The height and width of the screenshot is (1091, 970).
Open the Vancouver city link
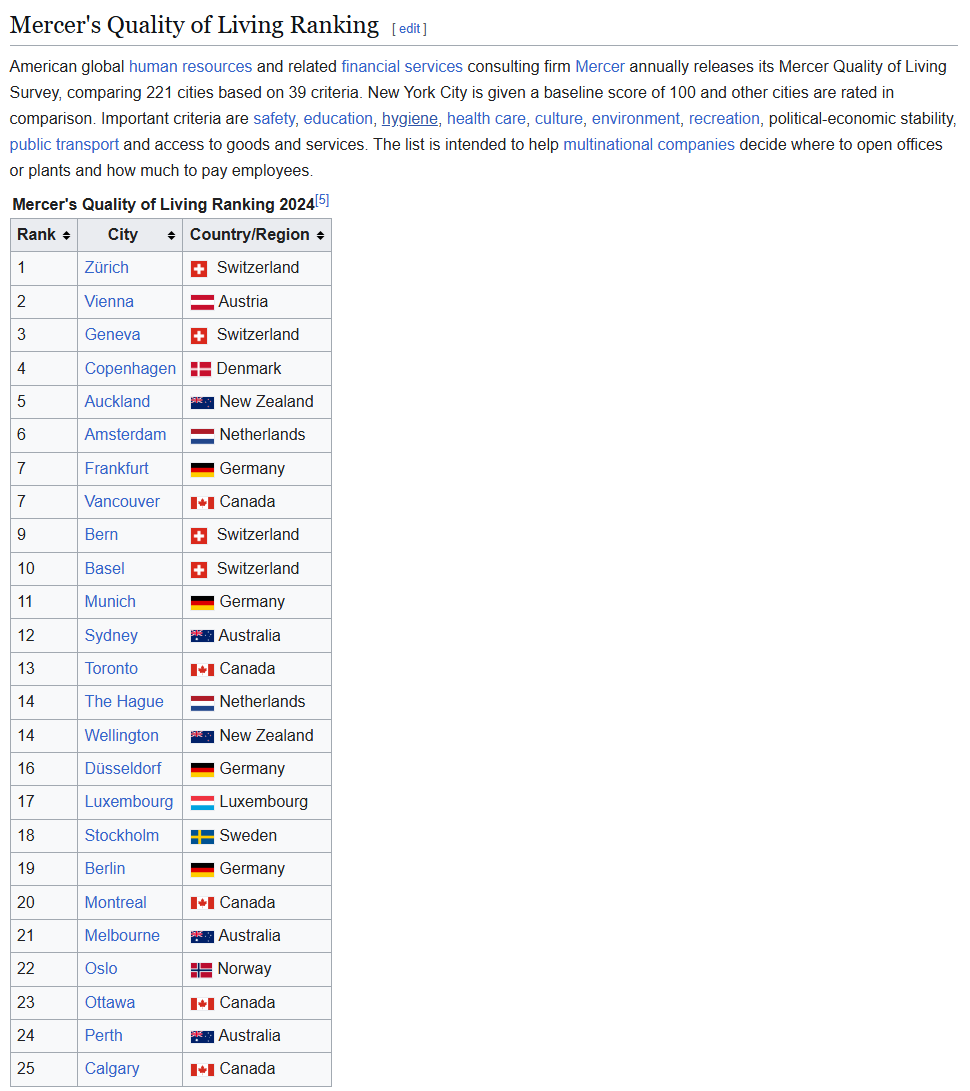tap(122, 502)
